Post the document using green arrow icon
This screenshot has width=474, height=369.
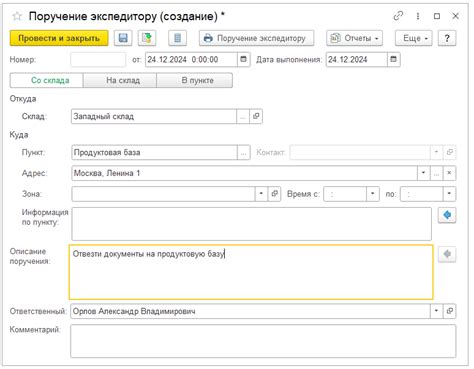click(147, 38)
